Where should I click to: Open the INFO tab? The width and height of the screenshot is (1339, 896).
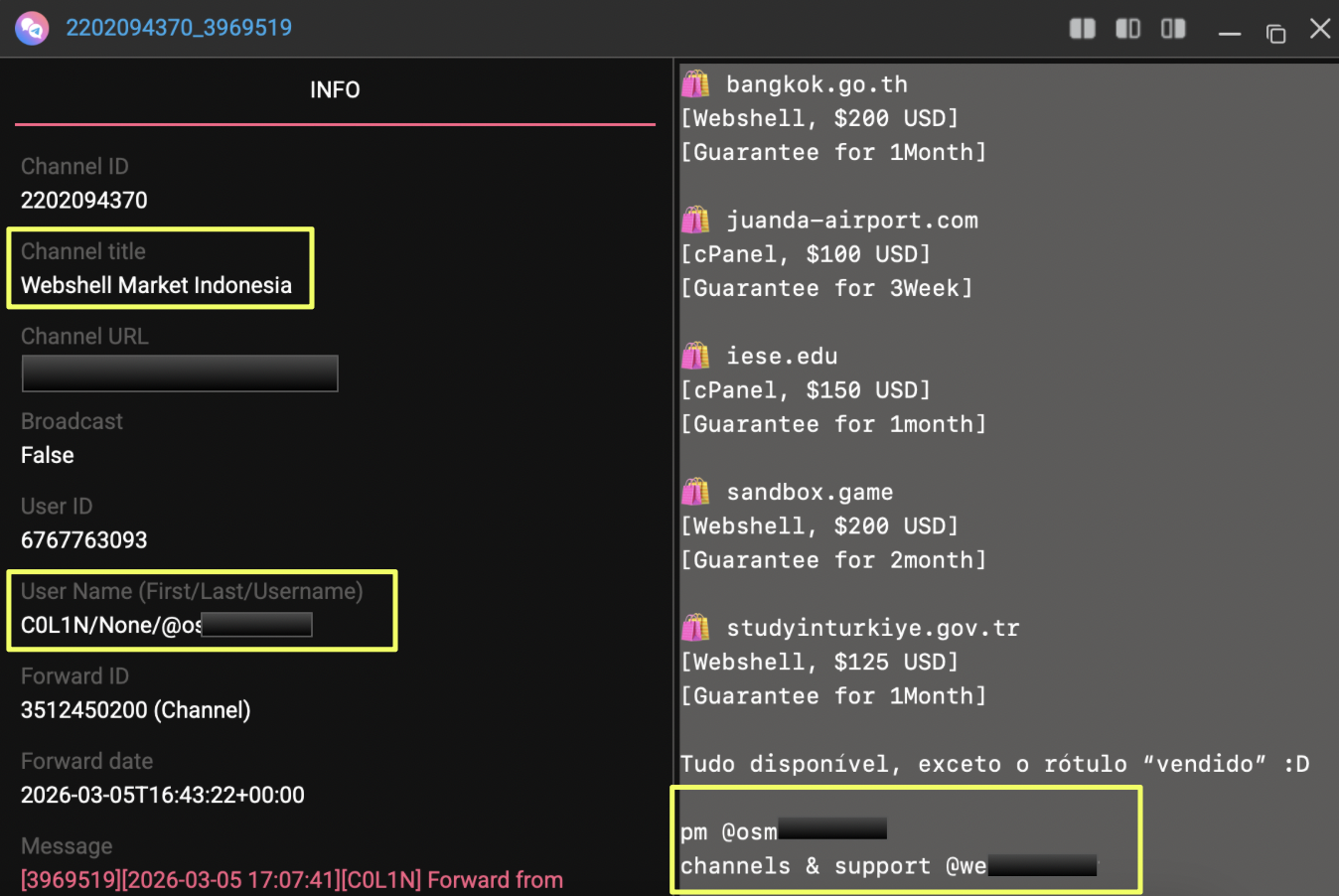click(335, 90)
